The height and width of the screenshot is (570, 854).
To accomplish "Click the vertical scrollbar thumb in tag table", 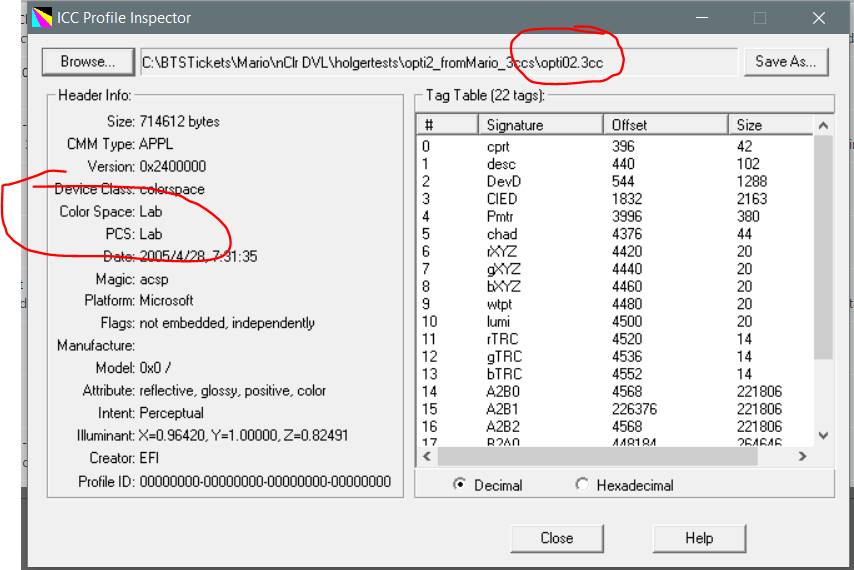I will pos(824,248).
